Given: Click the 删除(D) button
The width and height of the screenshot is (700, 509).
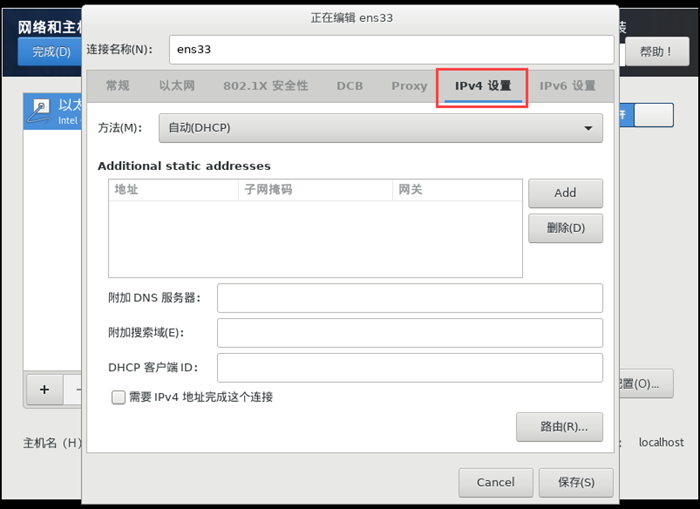Looking at the screenshot, I should pyautogui.click(x=565, y=228).
